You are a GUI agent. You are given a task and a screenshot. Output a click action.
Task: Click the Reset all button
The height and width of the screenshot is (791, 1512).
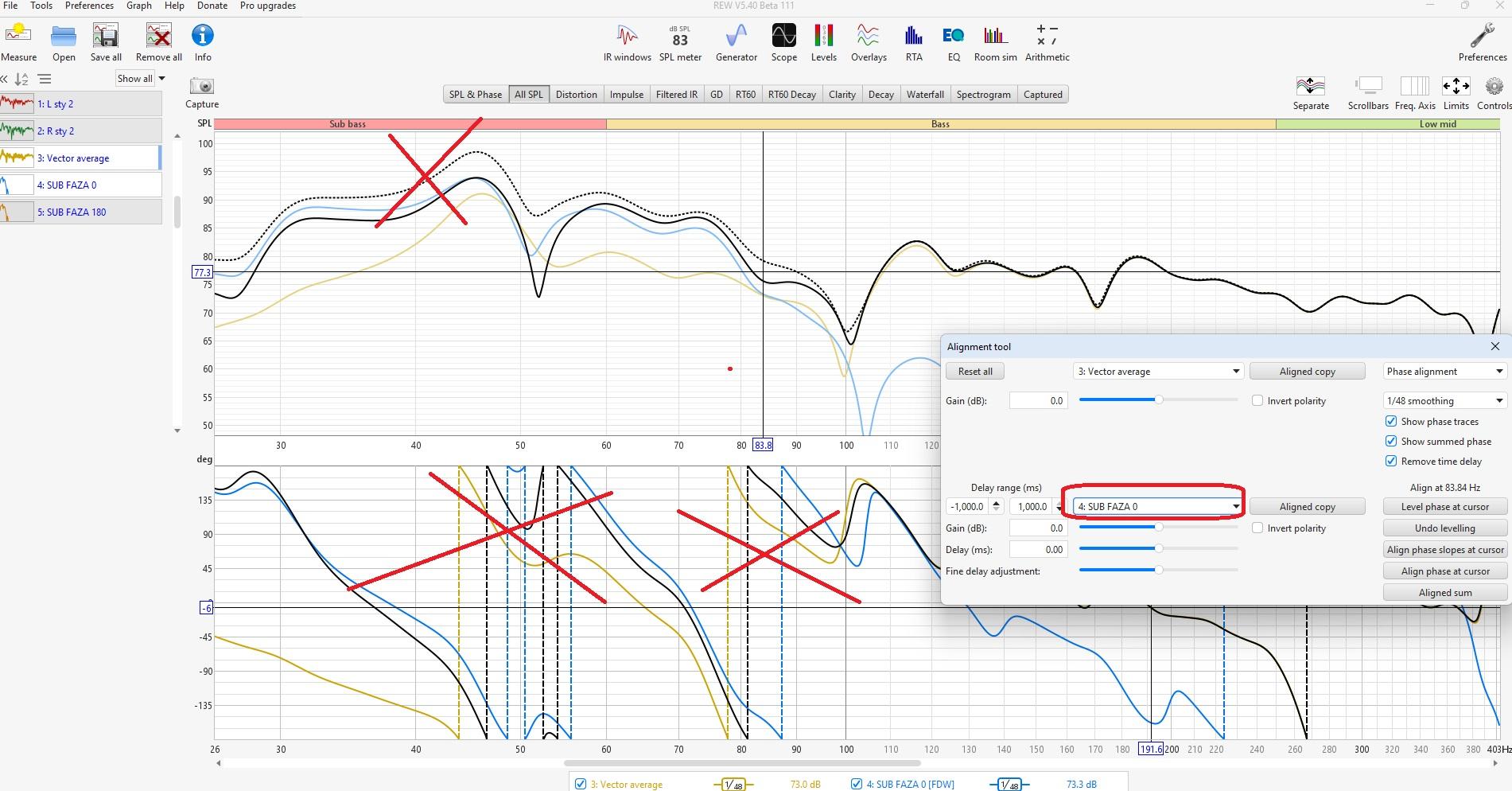tap(974, 372)
